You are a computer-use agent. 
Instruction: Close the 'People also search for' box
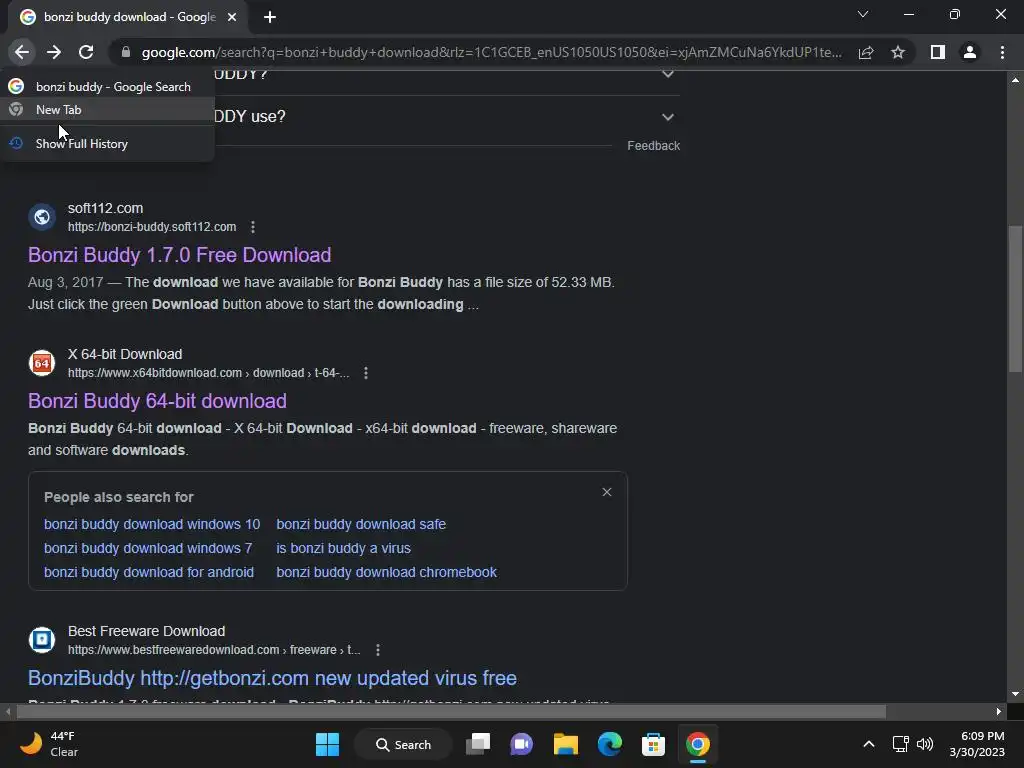tap(607, 492)
